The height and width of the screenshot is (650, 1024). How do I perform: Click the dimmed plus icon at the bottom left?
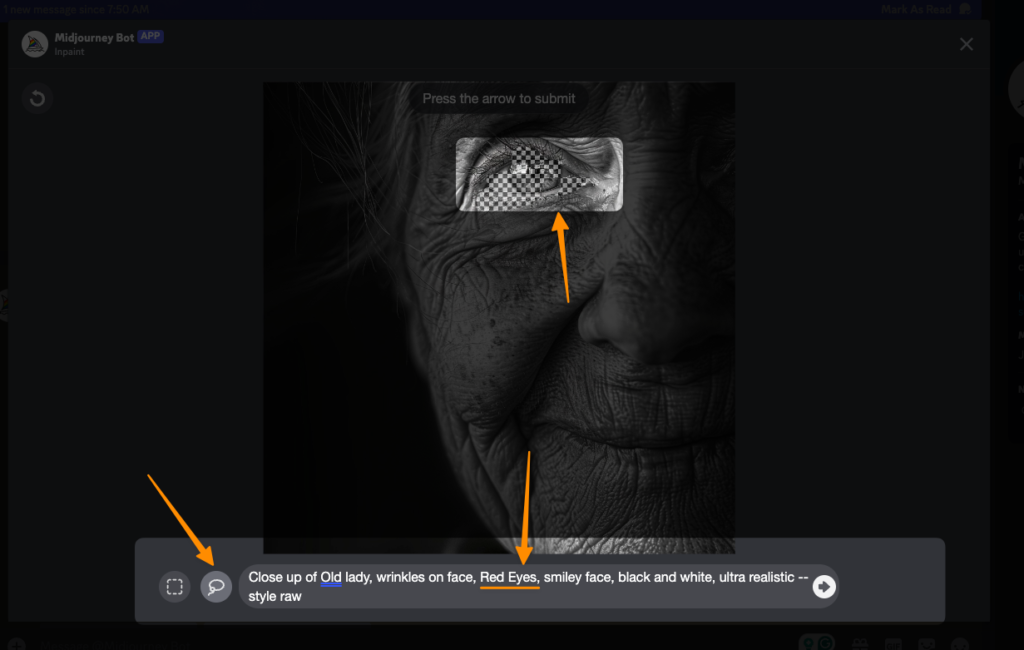(15, 644)
